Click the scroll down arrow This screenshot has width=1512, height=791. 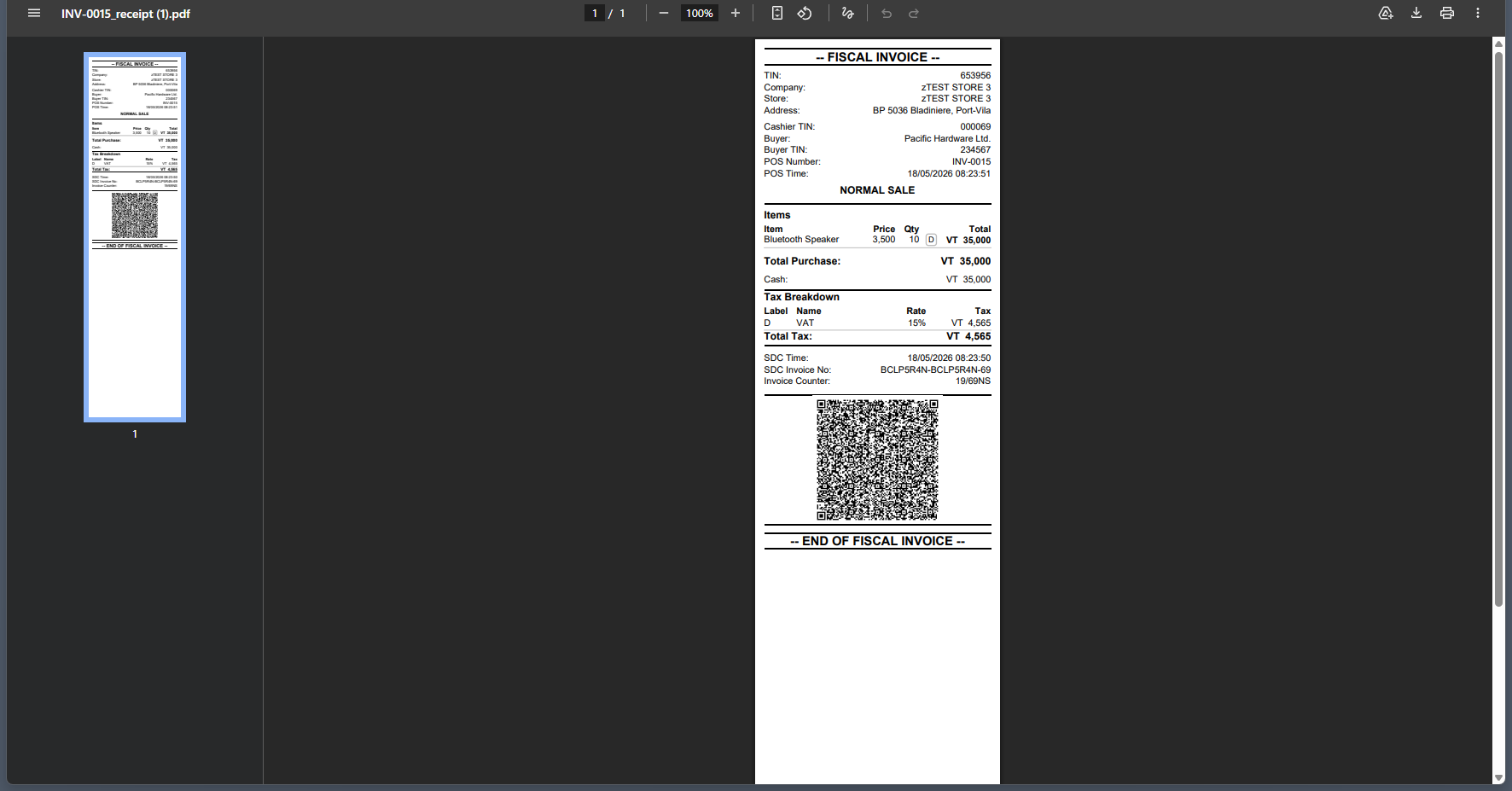click(1498, 777)
